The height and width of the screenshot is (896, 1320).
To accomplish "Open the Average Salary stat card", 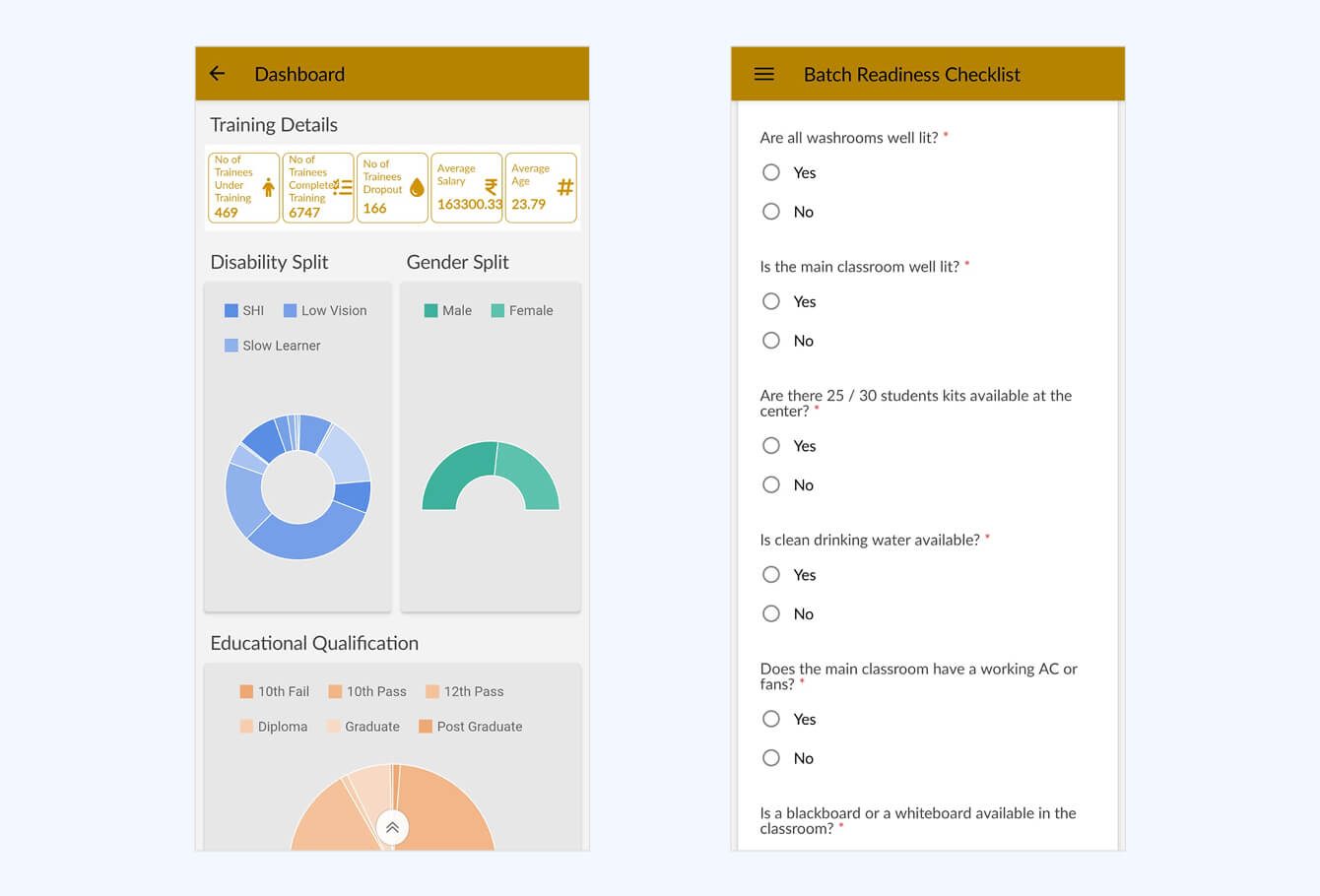I will pos(466,187).
